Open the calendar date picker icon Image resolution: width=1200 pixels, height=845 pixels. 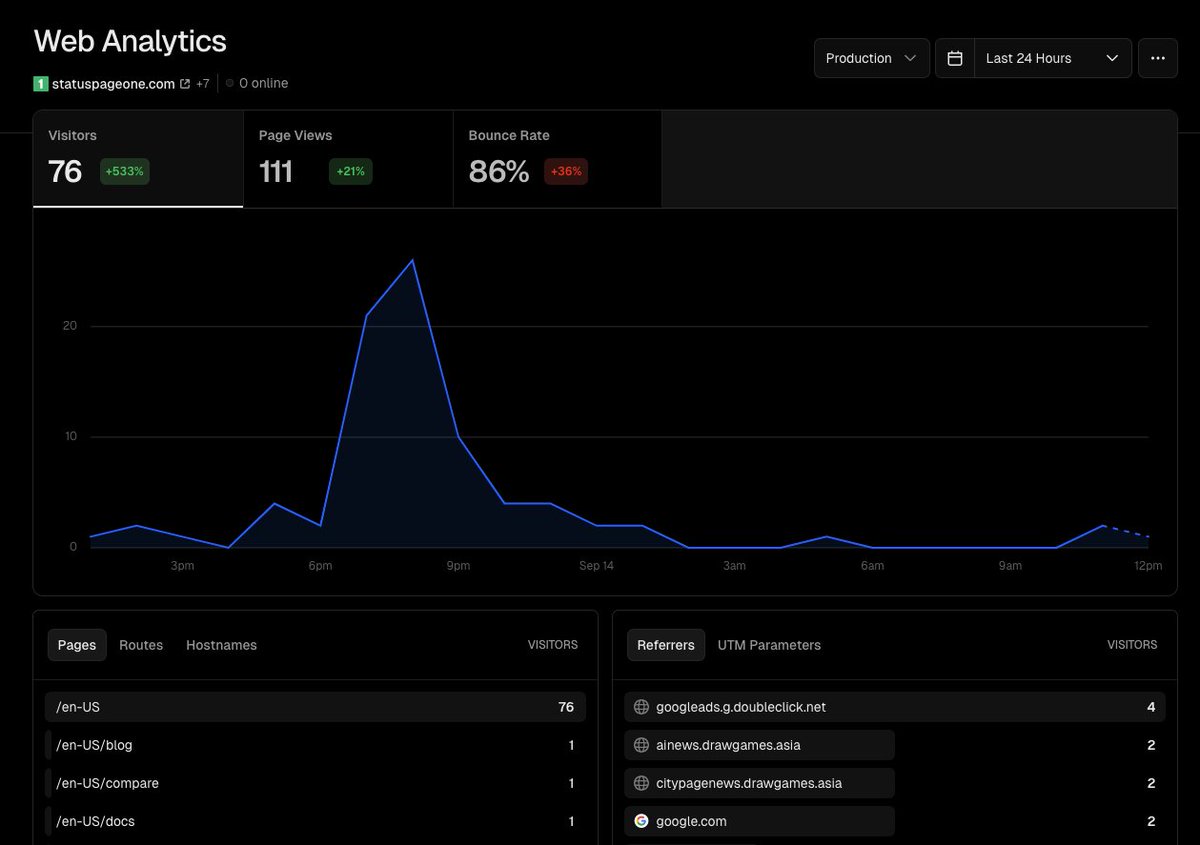tap(954, 58)
